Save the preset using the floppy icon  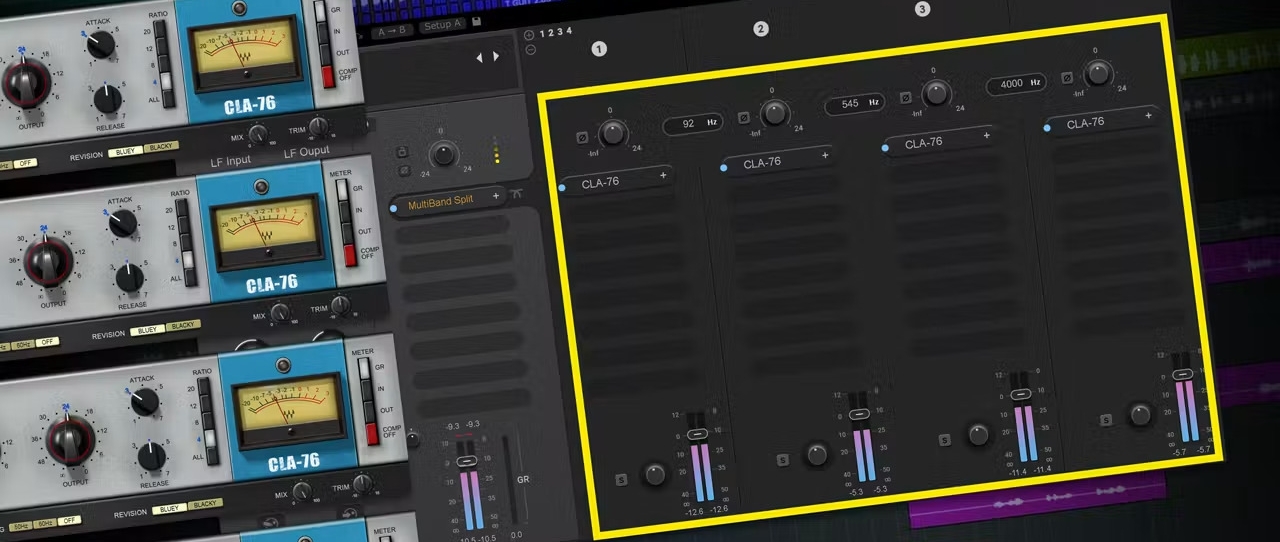point(478,21)
